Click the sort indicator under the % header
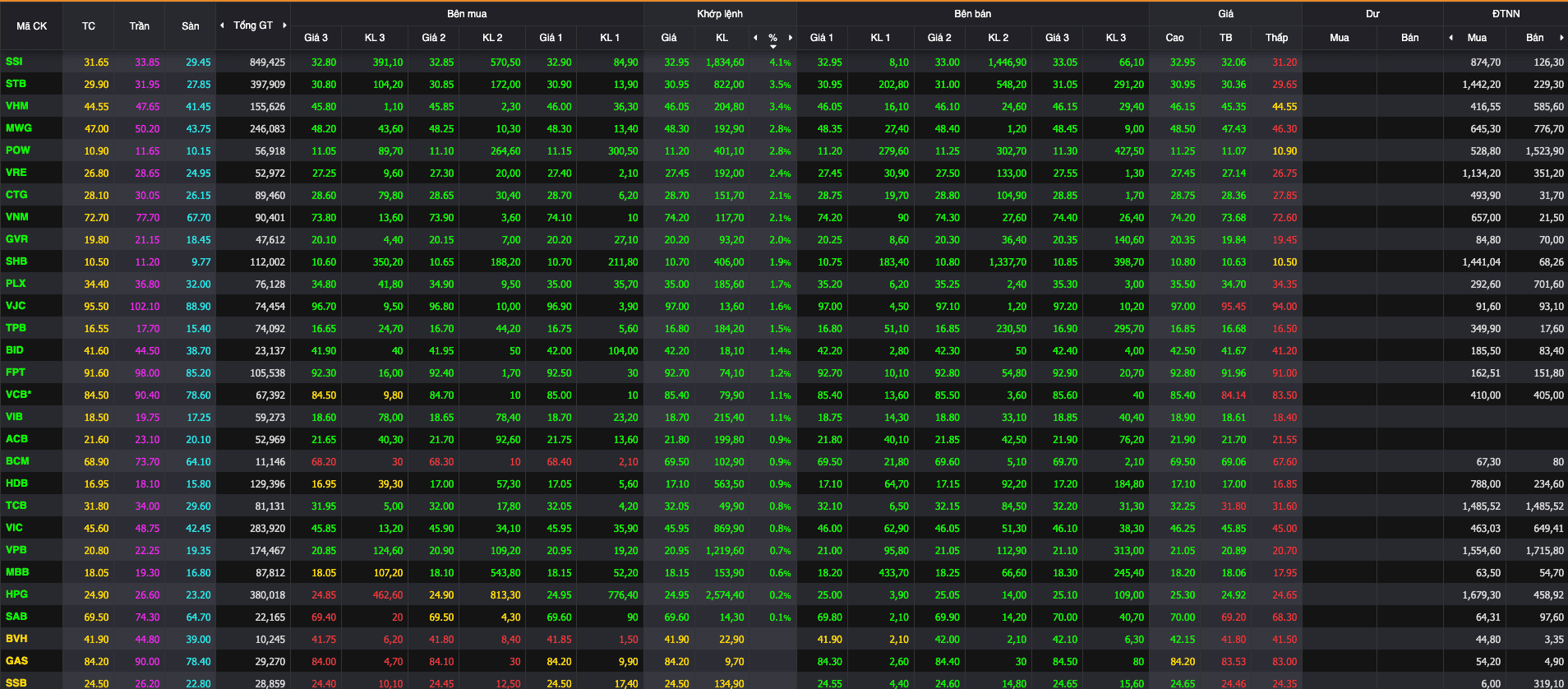The height and width of the screenshot is (689, 1568). tap(773, 47)
